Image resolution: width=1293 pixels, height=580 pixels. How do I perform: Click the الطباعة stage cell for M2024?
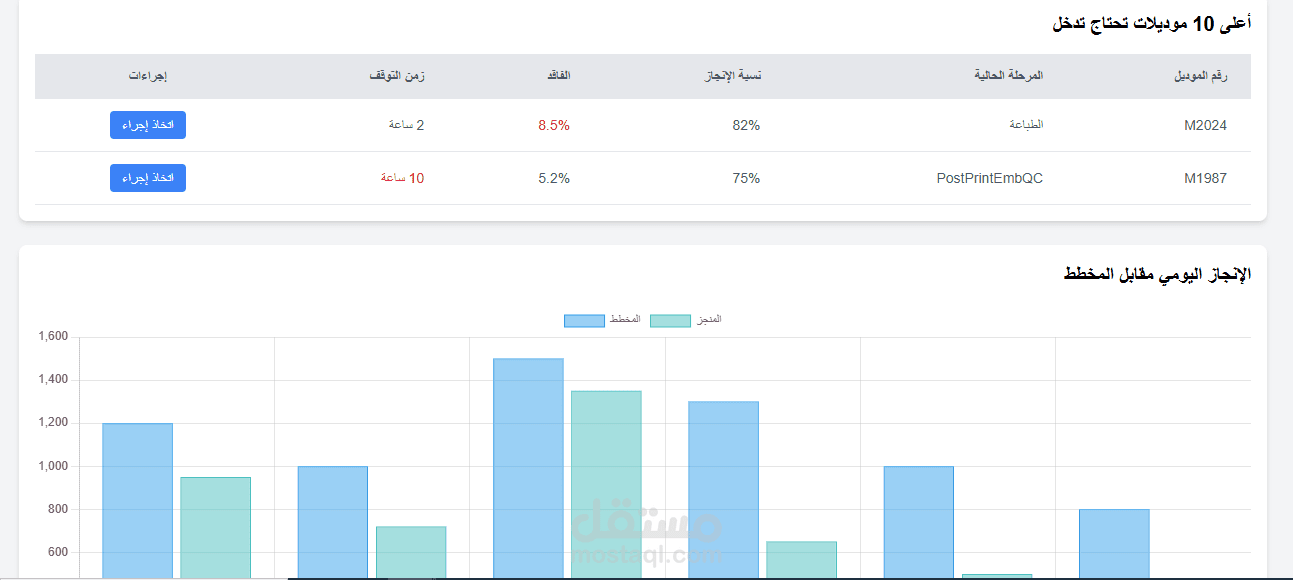1026,125
